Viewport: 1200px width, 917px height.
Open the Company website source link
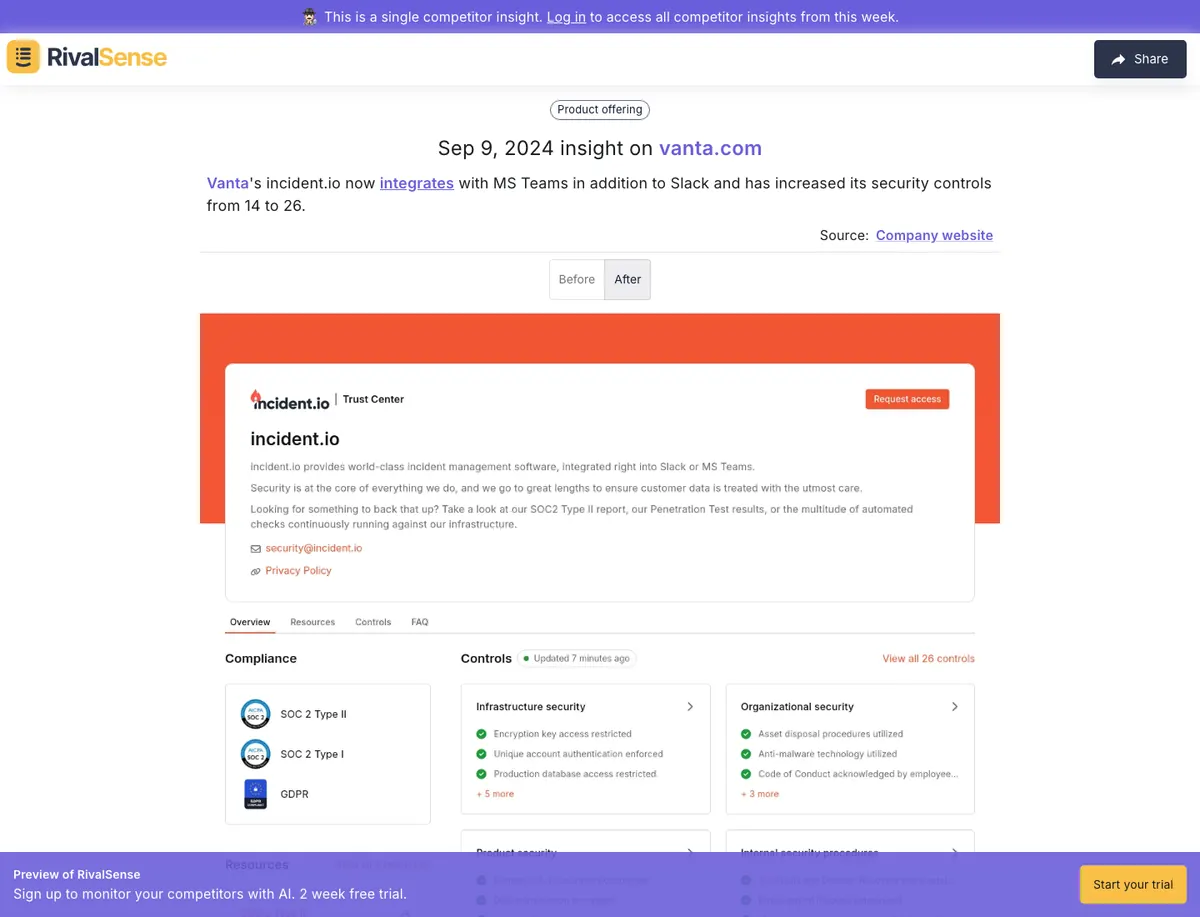pos(934,235)
